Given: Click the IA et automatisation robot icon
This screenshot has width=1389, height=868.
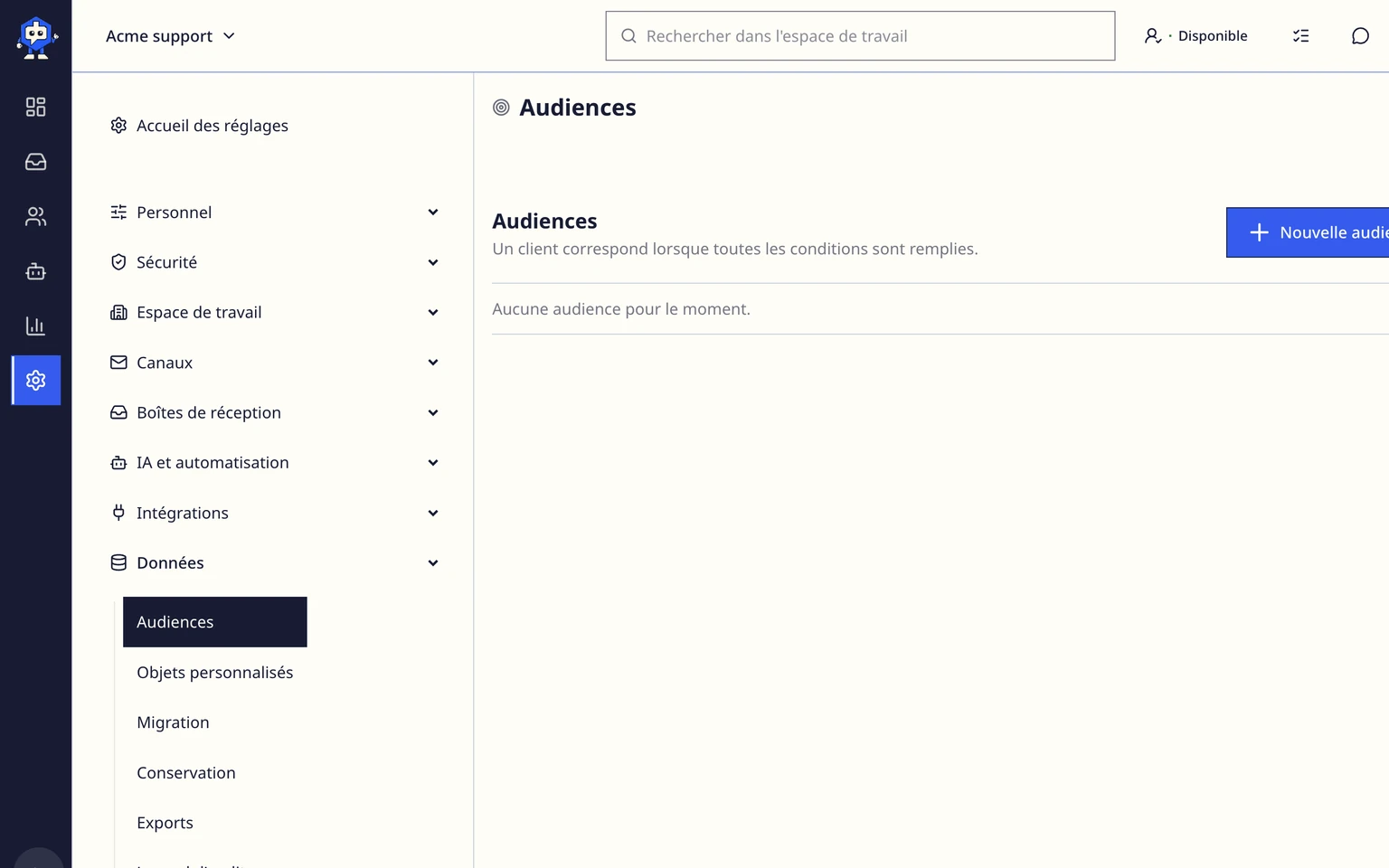Looking at the screenshot, I should click(x=118, y=463).
